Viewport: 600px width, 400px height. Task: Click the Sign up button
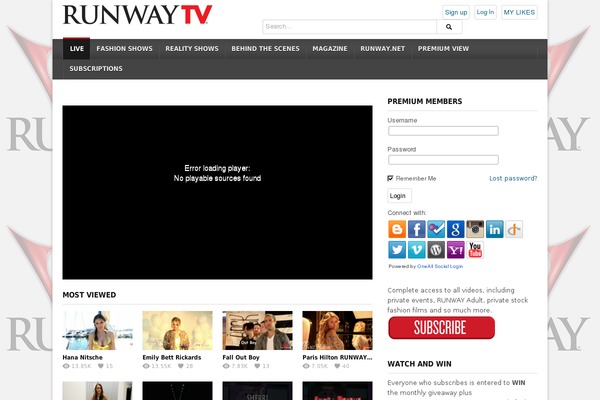point(456,12)
